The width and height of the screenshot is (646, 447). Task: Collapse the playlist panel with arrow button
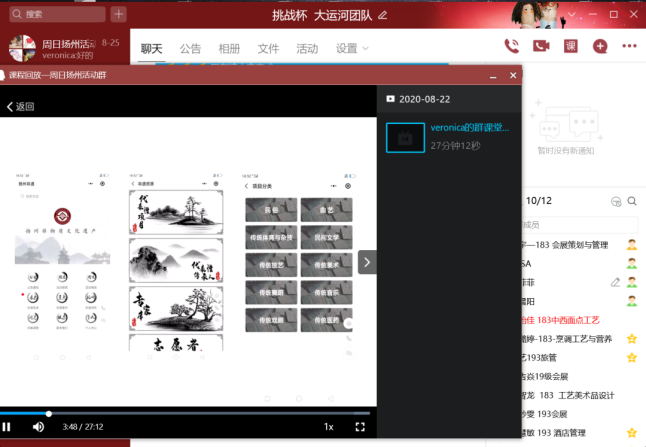pyautogui.click(x=367, y=262)
